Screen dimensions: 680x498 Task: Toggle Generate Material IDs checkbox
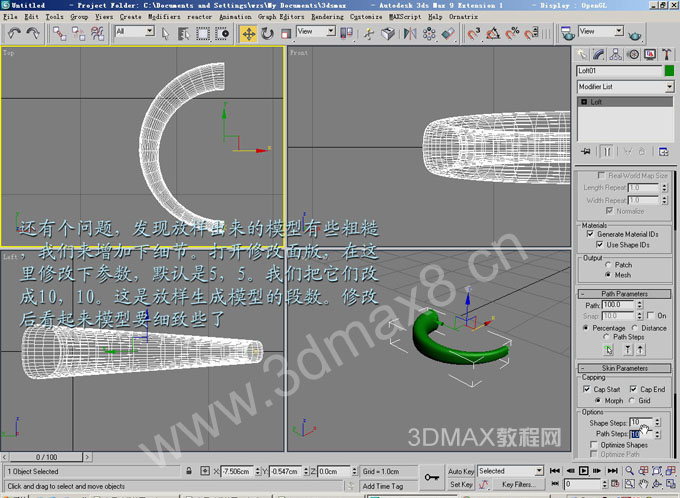tap(590, 234)
